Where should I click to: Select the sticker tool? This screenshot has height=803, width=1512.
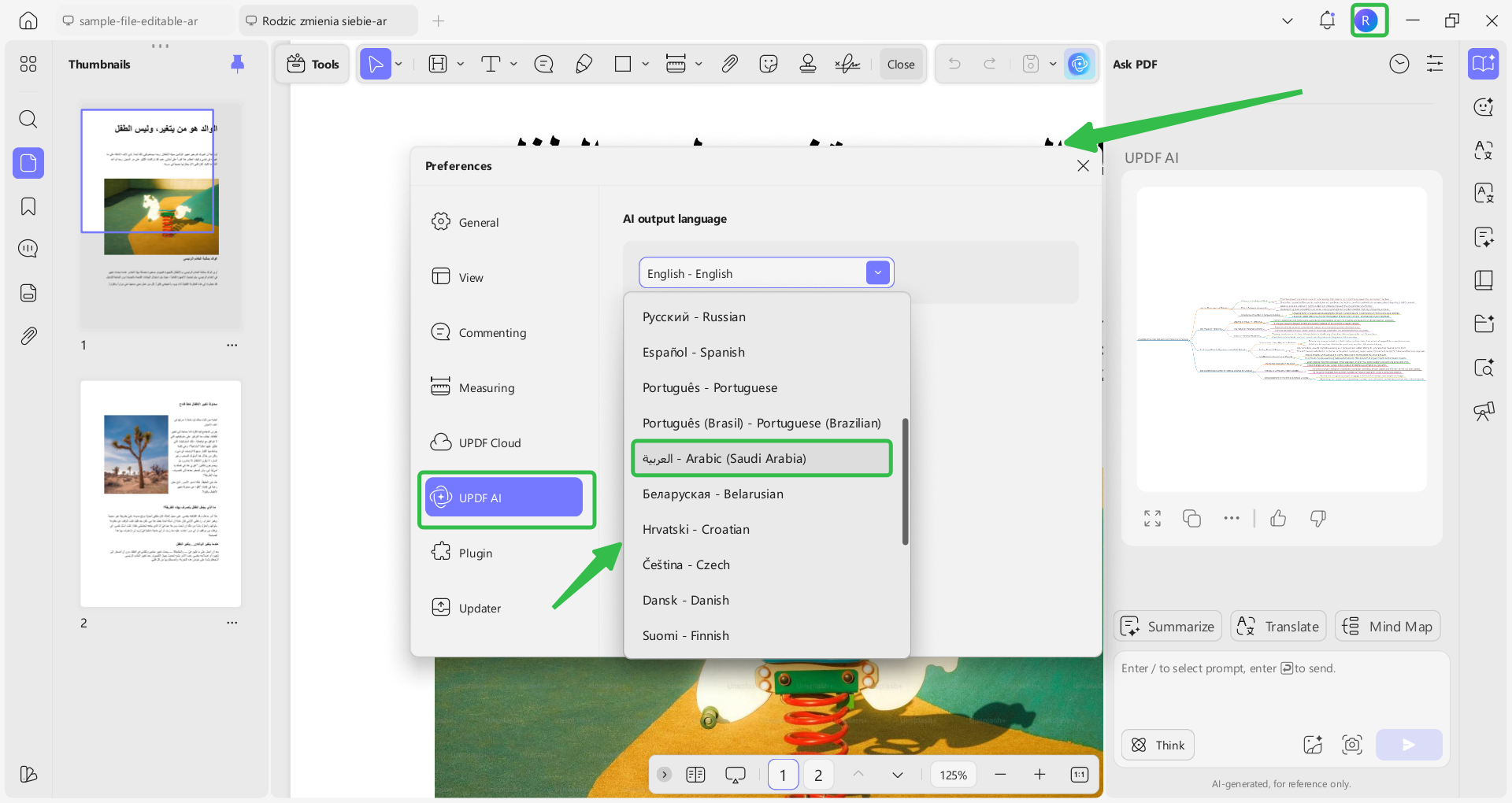[769, 64]
